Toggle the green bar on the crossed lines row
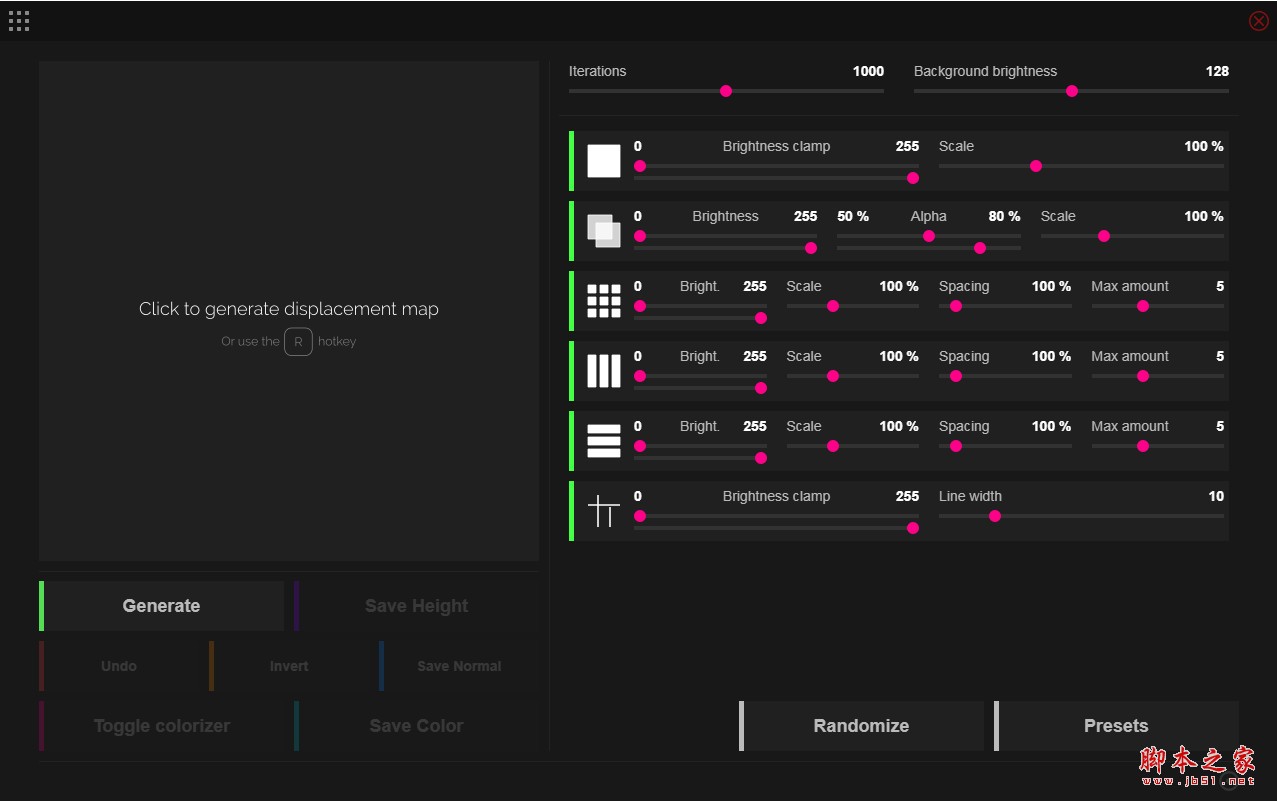Screen dimensions: 1277x801 (x=571, y=510)
